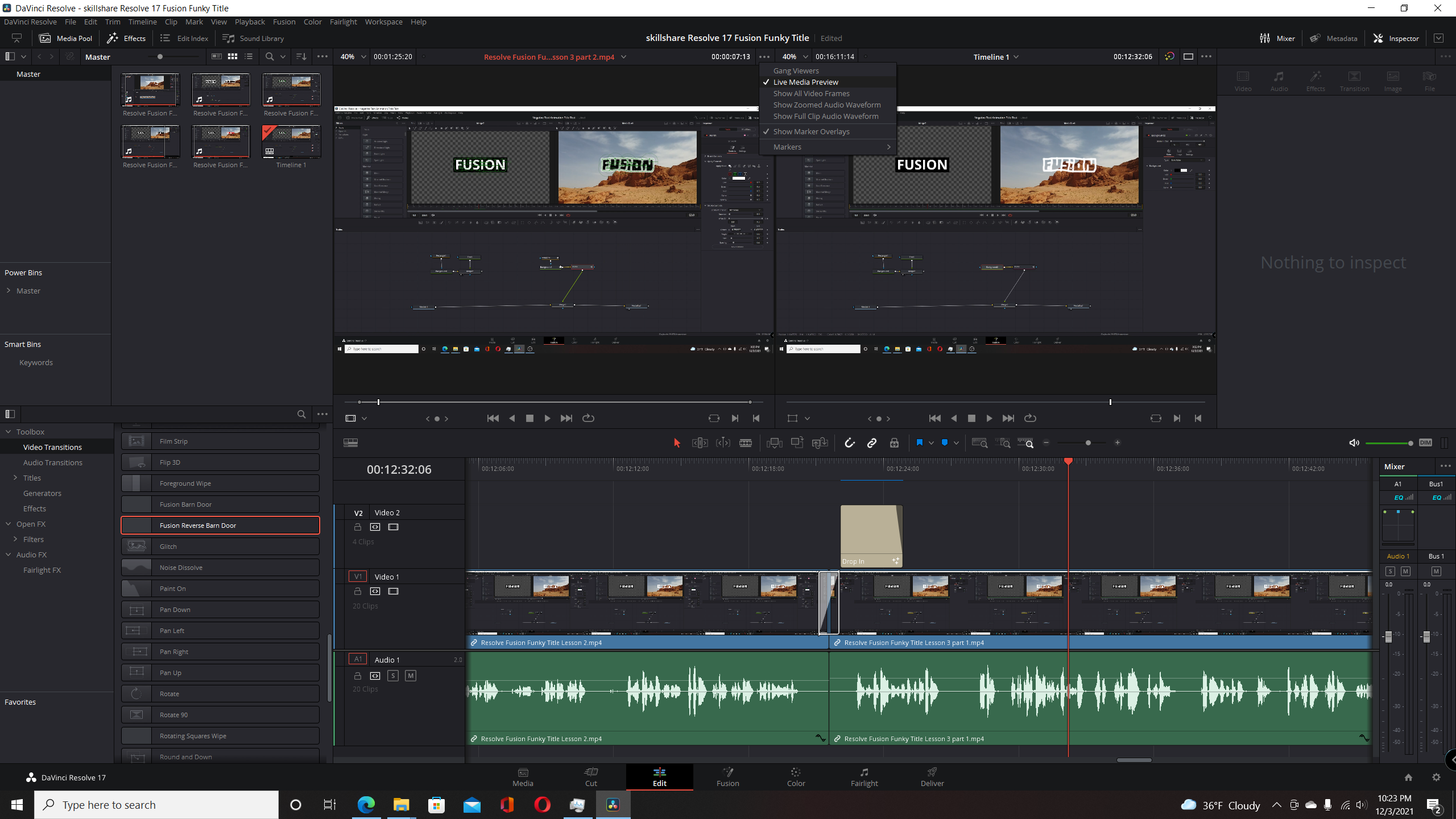The height and width of the screenshot is (819, 1456).
Task: Collapse the Audio FX section
Action: coord(9,555)
